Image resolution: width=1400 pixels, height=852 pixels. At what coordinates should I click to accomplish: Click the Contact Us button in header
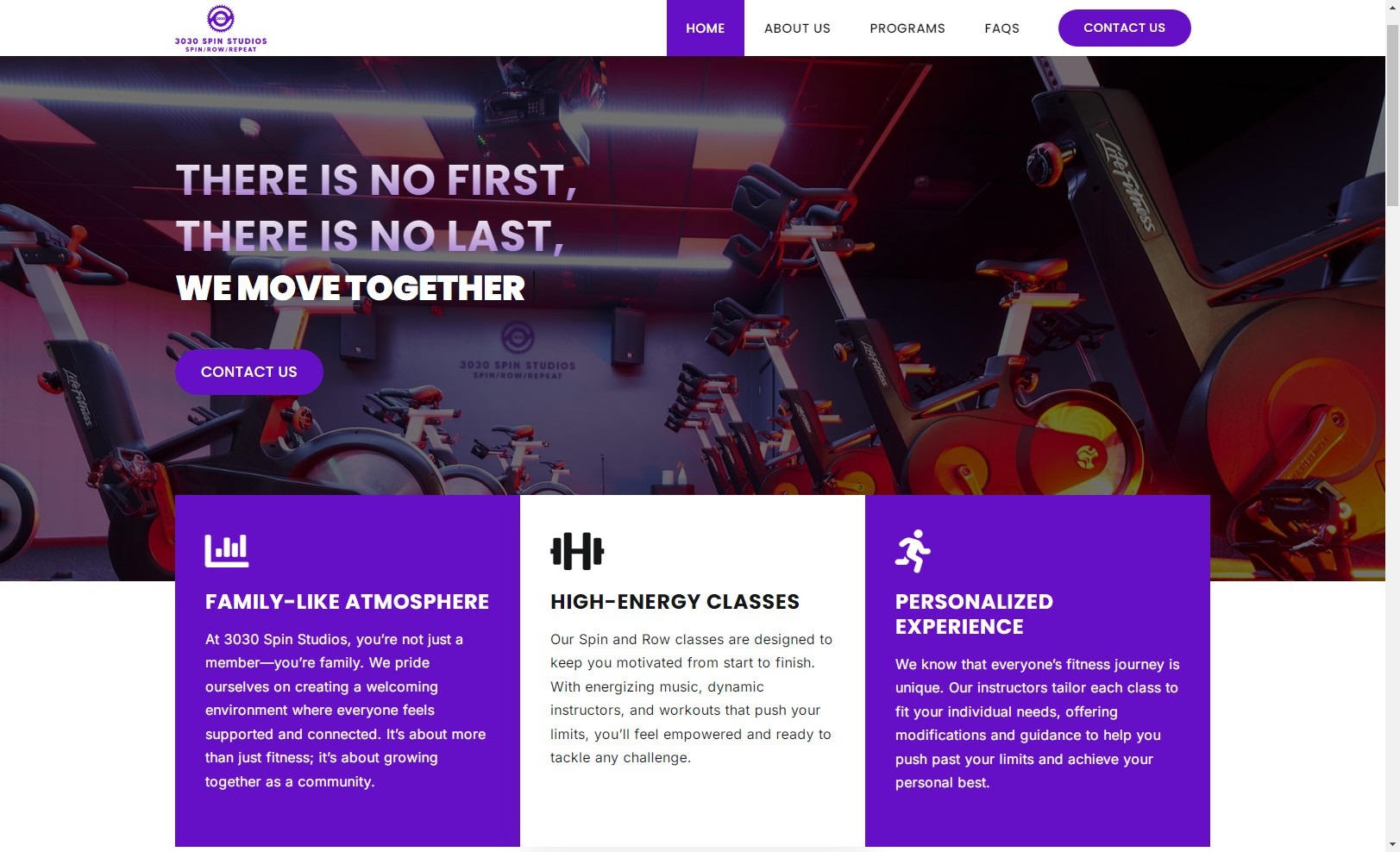click(1124, 28)
